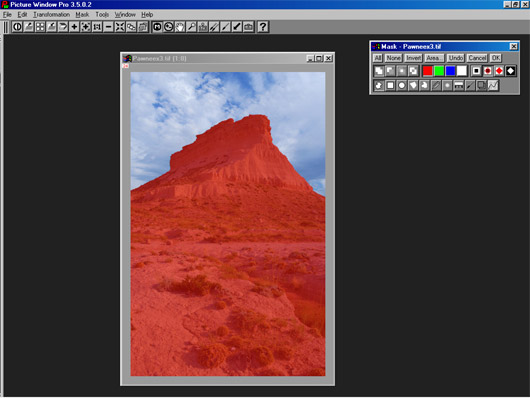Image resolution: width=530 pixels, height=398 pixels.
Task: Open the Transformation menu
Action: coord(51,15)
